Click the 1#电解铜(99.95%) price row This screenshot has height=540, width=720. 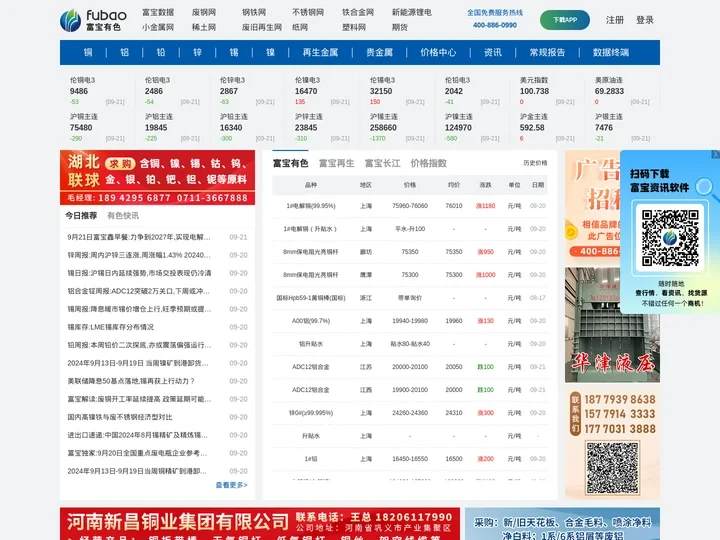tap(410, 206)
